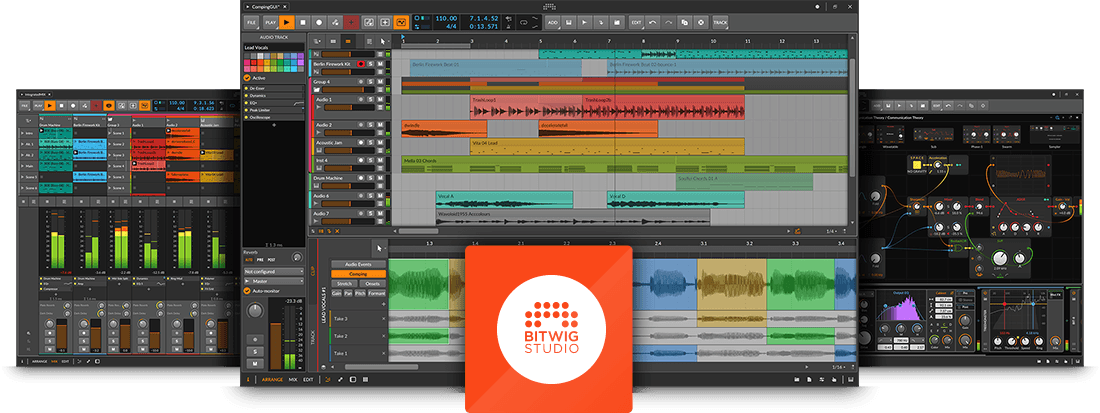Viewport: 1100px width, 413px height.
Task: Toggle Auto-monitor on the track inspector
Action: (248, 291)
